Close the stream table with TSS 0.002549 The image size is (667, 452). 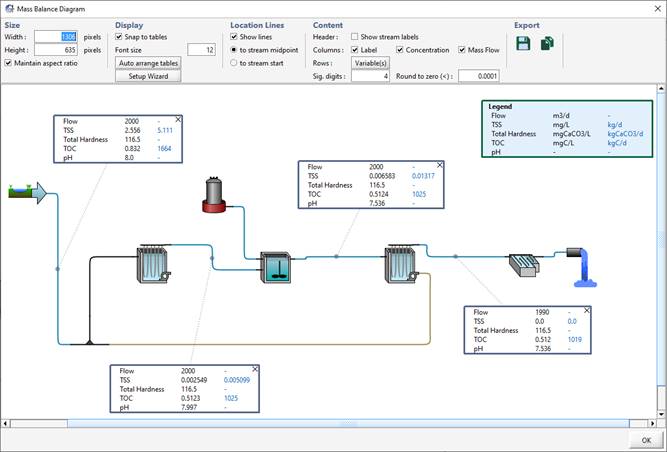coord(255,369)
